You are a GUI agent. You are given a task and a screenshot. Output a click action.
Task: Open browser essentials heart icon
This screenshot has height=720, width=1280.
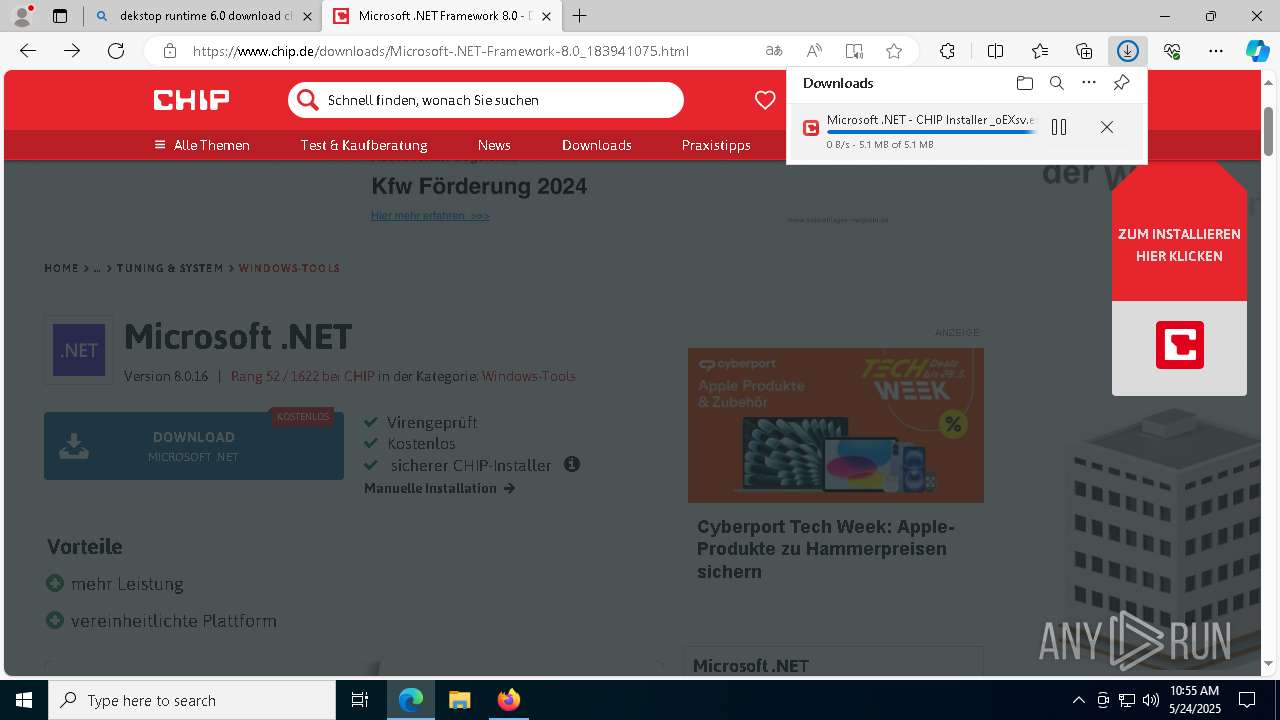(1172, 51)
